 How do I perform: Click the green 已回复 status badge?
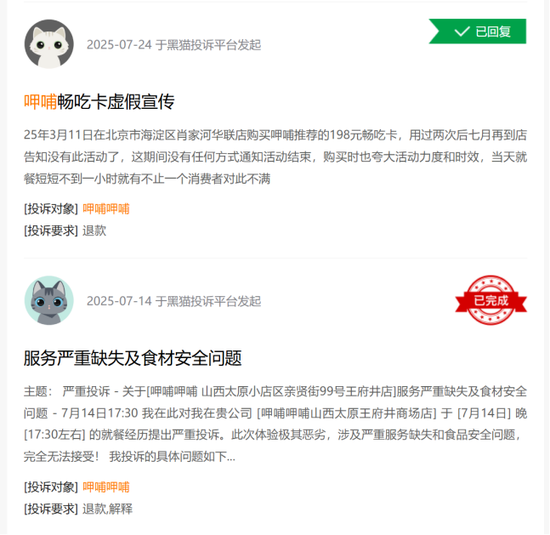pyautogui.click(x=477, y=32)
